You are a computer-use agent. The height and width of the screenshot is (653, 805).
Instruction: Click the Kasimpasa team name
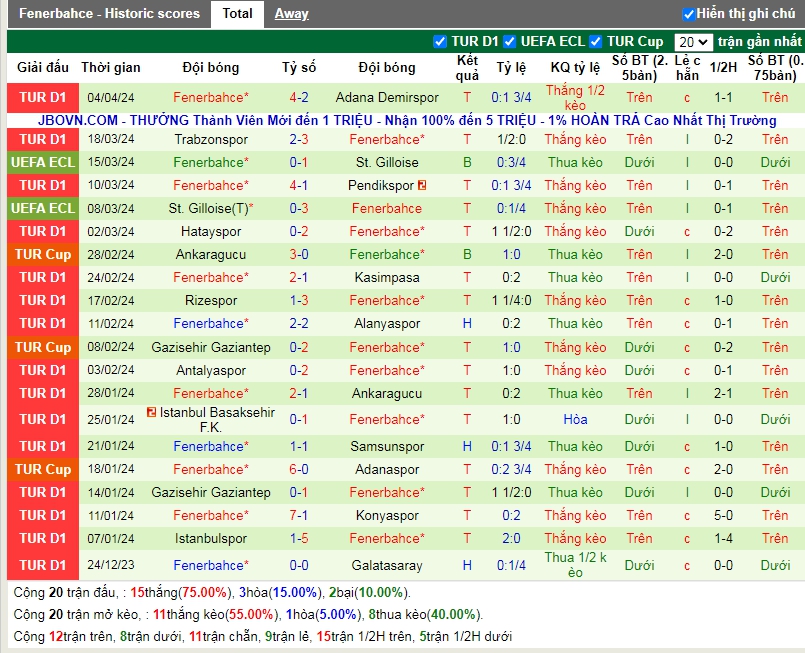pos(386,277)
